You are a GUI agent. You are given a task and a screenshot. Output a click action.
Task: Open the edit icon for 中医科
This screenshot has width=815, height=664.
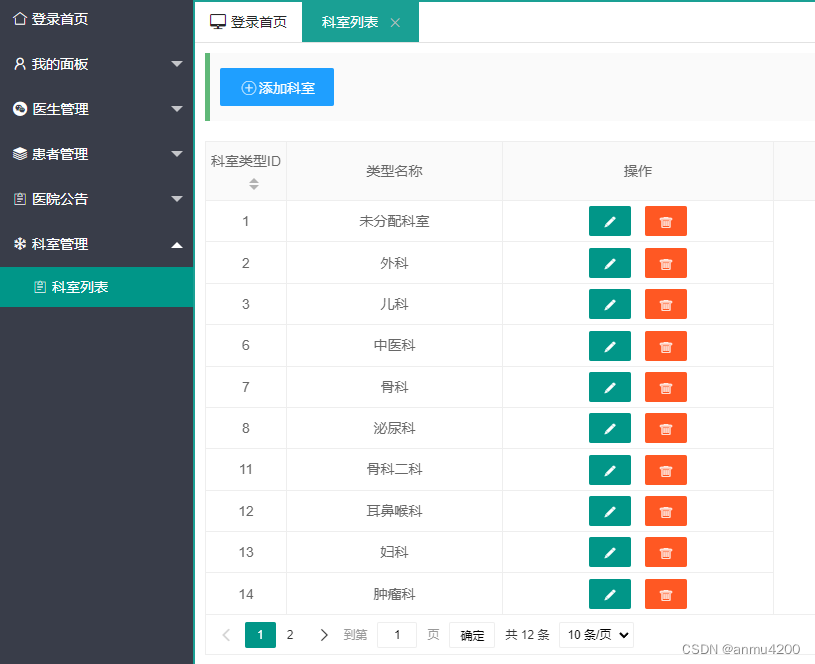[x=610, y=345]
